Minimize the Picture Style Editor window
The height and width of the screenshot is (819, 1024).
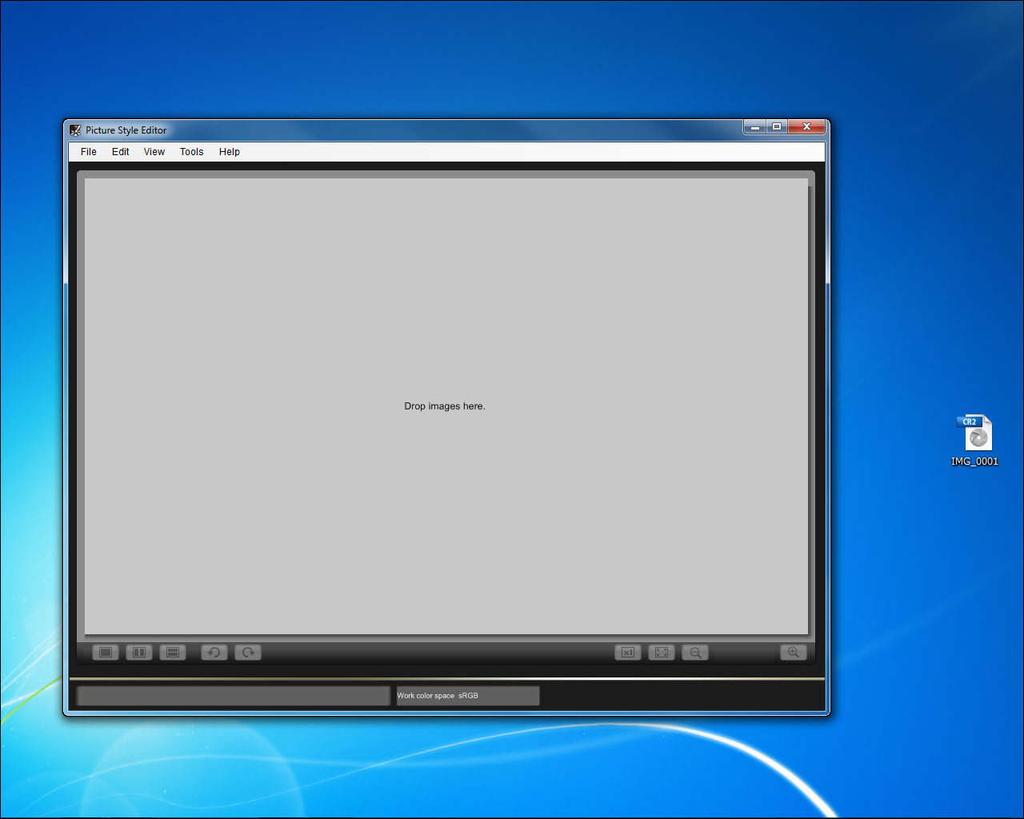pyautogui.click(x=755, y=127)
